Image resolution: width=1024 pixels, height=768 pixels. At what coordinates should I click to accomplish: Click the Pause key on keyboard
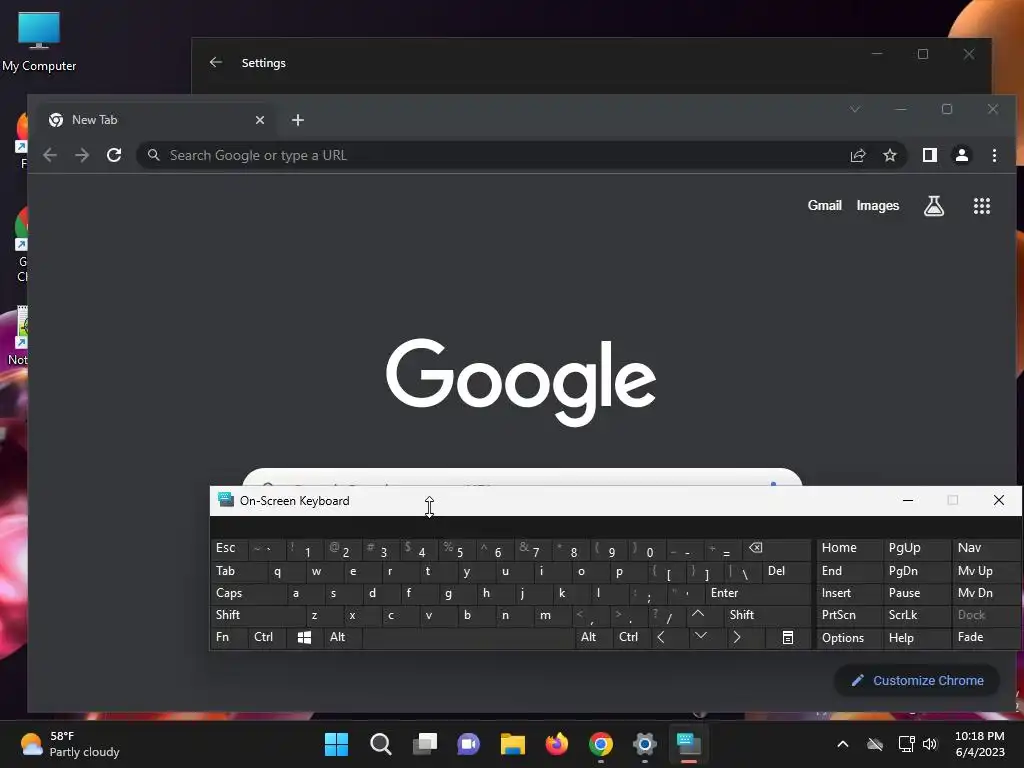click(x=916, y=593)
